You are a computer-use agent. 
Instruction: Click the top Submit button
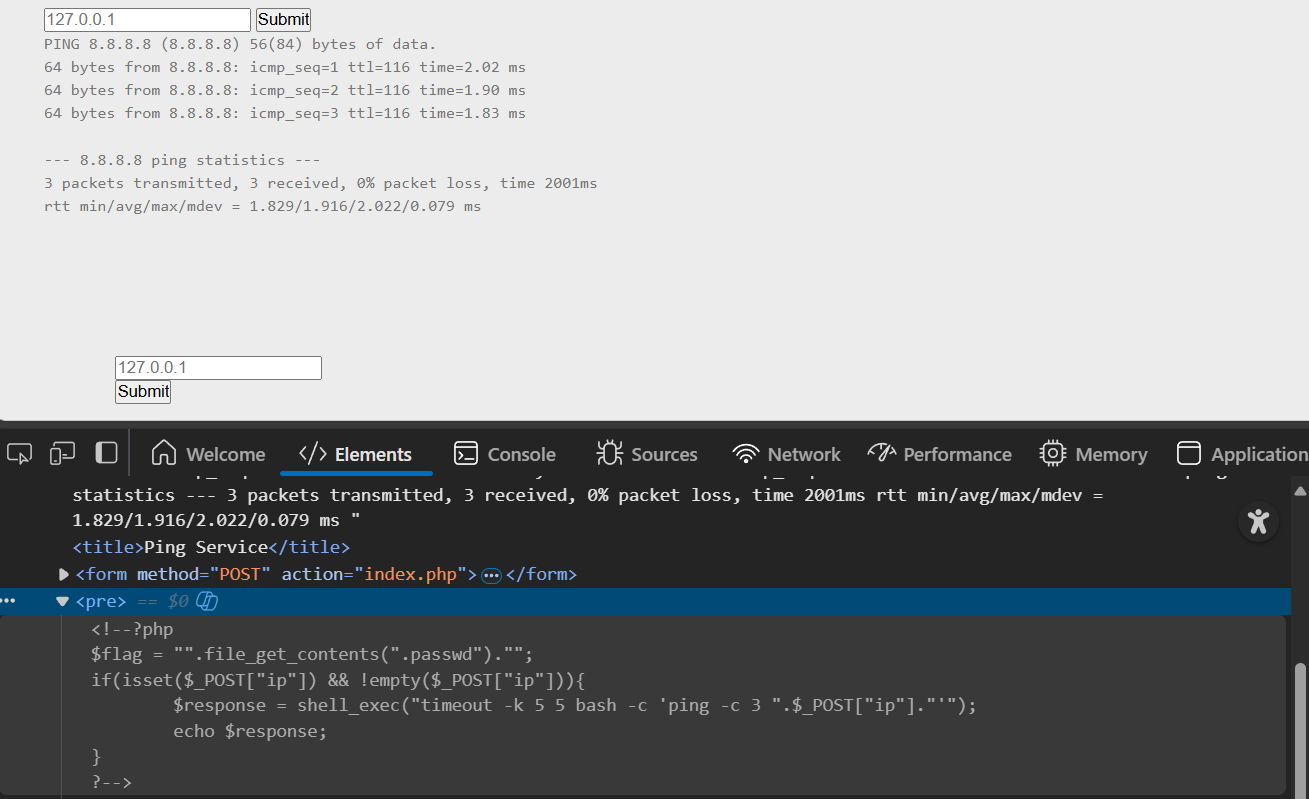283,19
